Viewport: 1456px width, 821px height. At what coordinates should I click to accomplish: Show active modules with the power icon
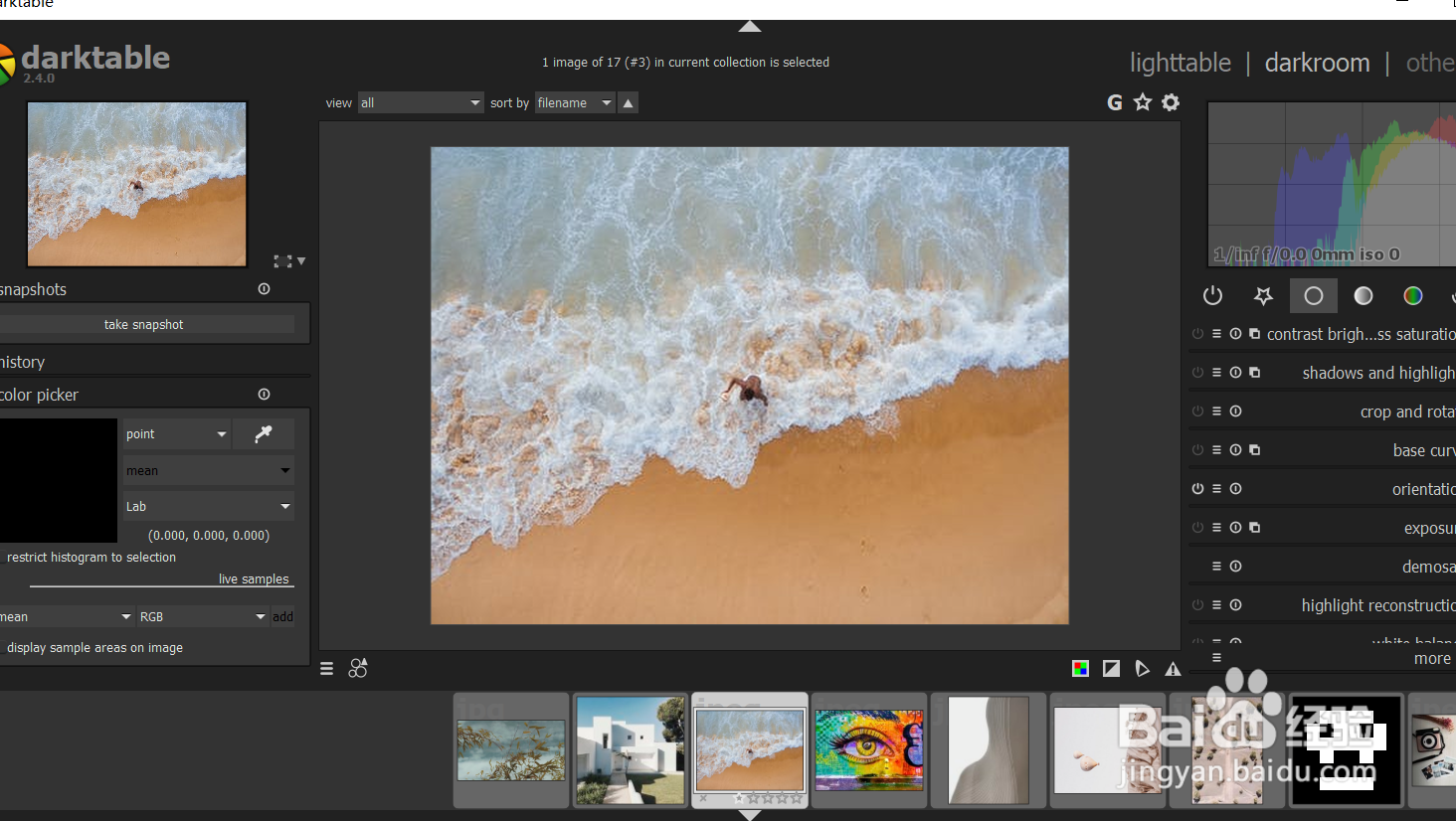1212,296
